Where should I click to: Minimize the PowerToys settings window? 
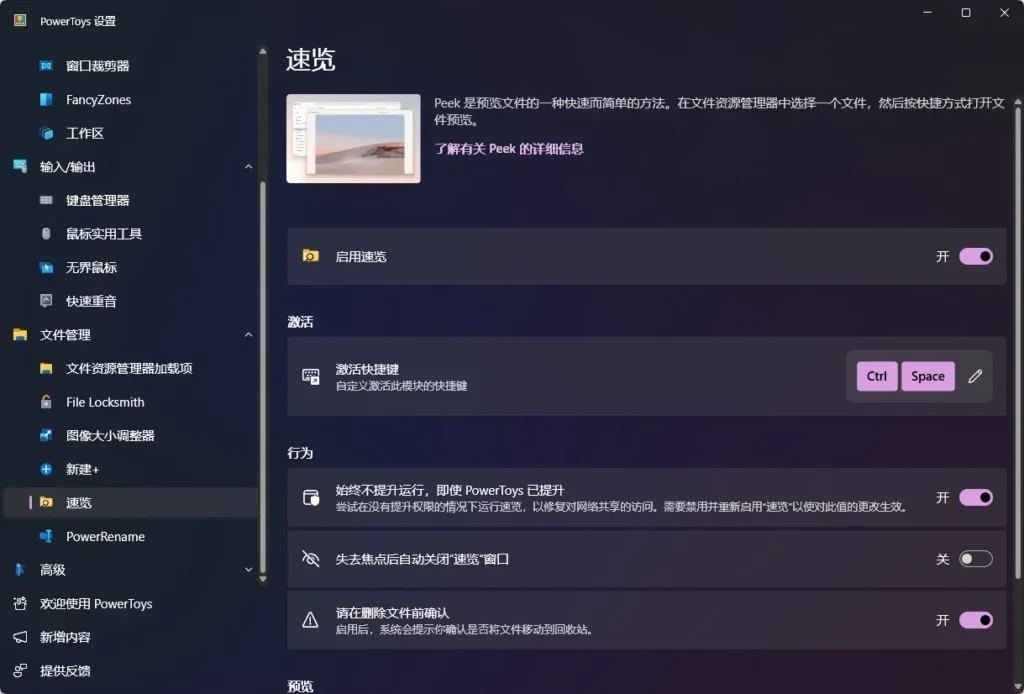pos(927,12)
